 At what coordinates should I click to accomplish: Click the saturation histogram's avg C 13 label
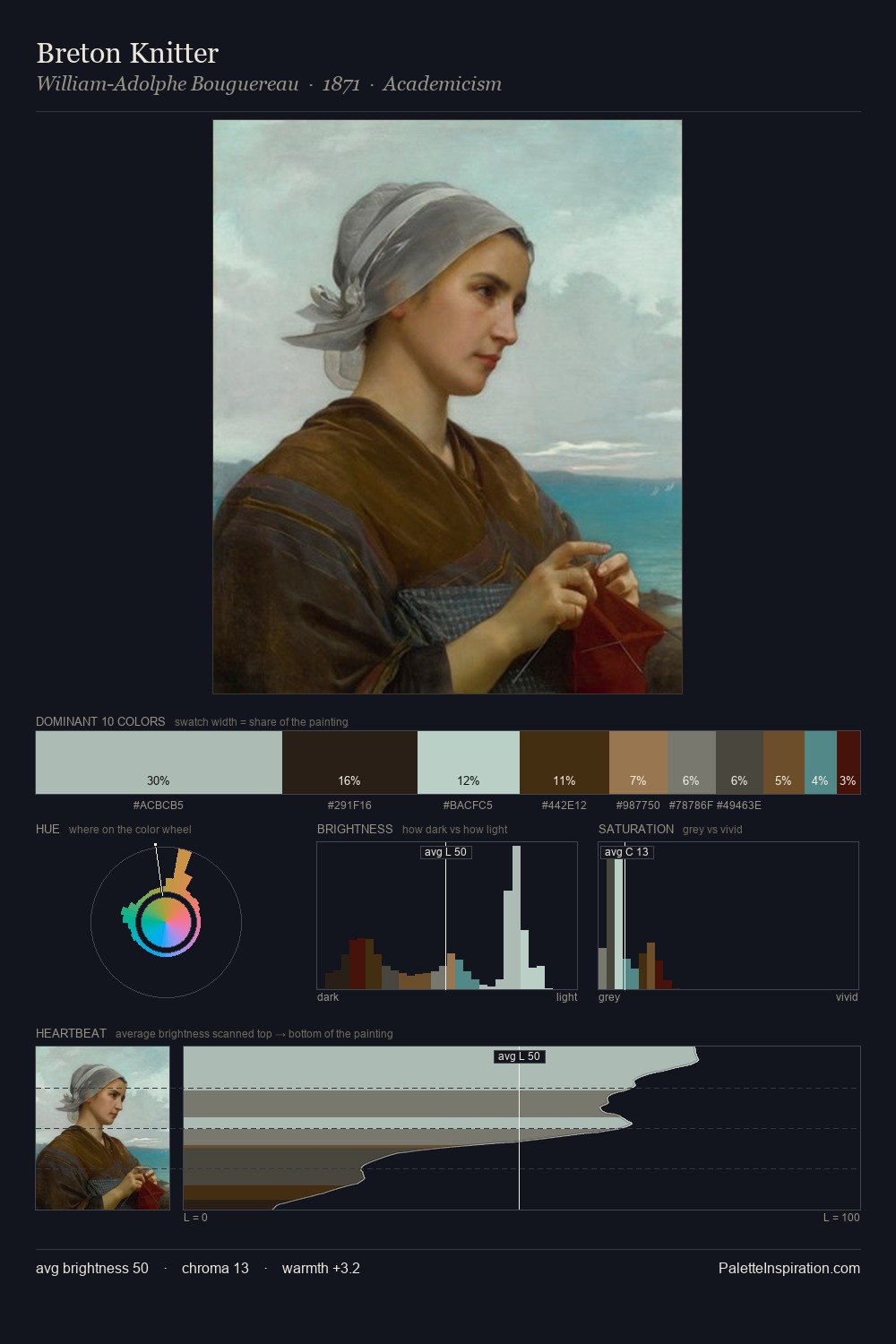[x=626, y=852]
